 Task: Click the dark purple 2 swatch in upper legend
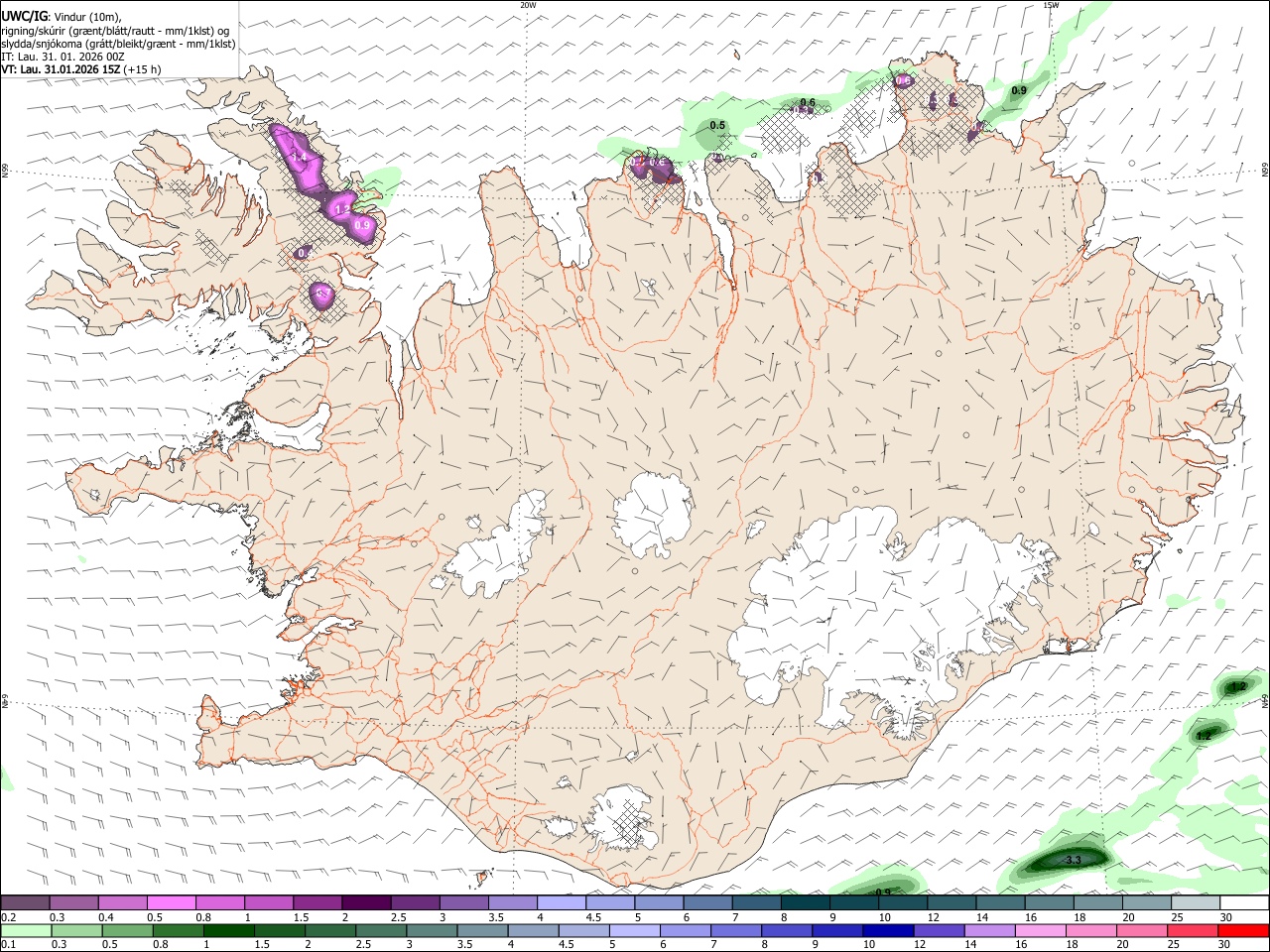(x=366, y=902)
